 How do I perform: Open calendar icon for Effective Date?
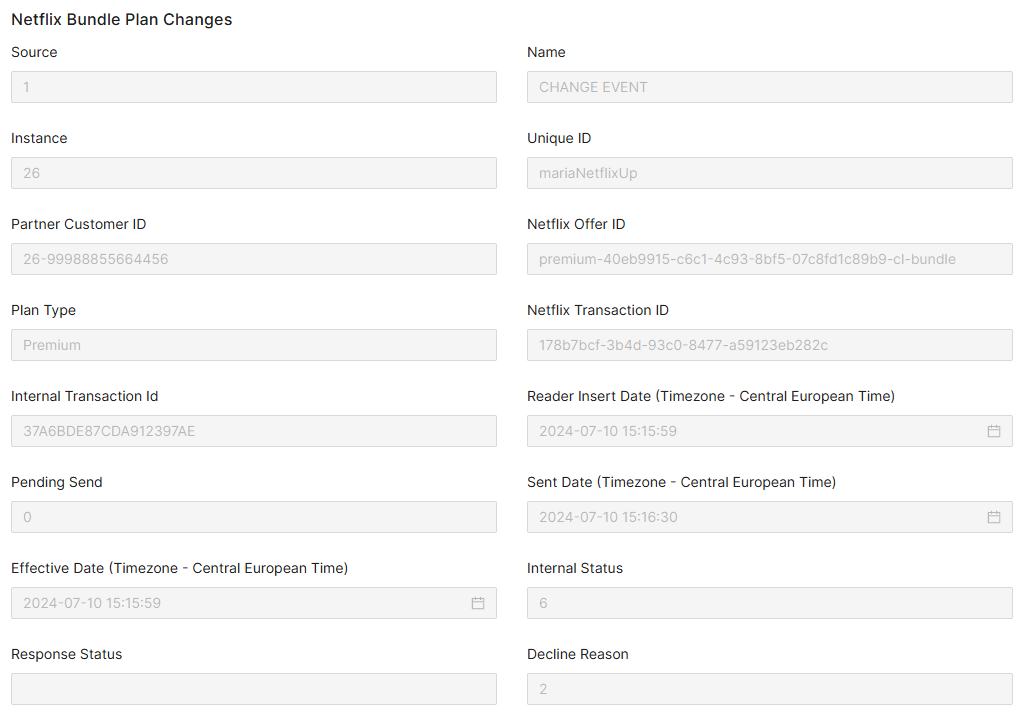click(x=478, y=603)
